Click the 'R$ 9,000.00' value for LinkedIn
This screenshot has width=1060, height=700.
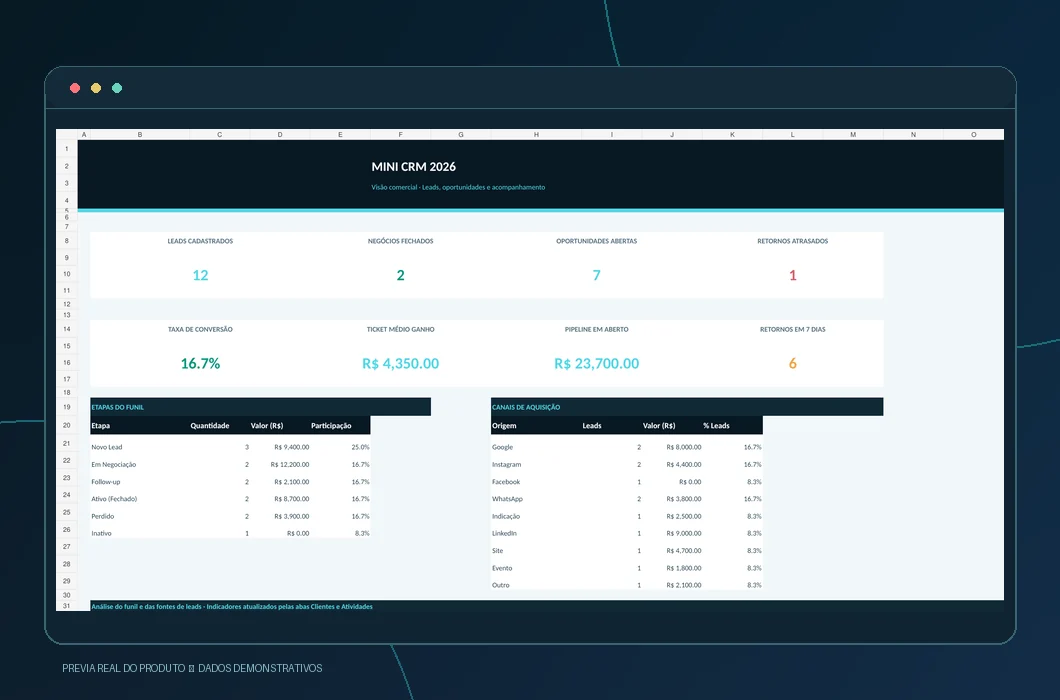pyautogui.click(x=683, y=534)
